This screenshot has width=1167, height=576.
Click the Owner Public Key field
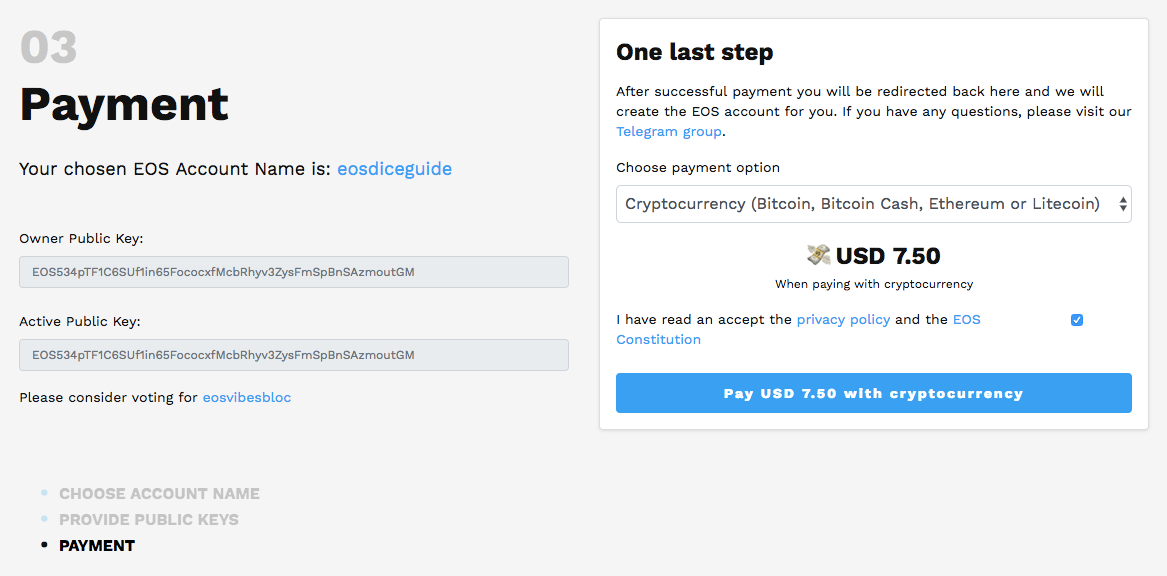(x=293, y=271)
